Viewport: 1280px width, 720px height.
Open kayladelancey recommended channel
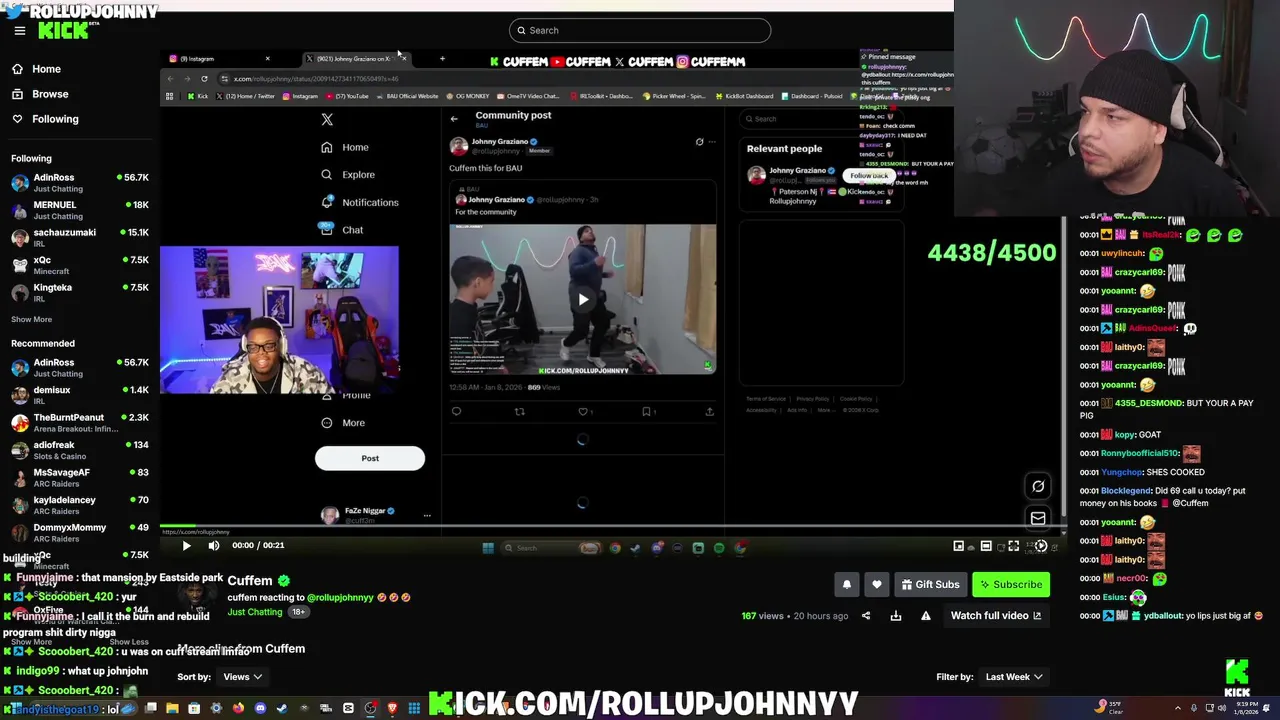pyautogui.click(x=80, y=505)
